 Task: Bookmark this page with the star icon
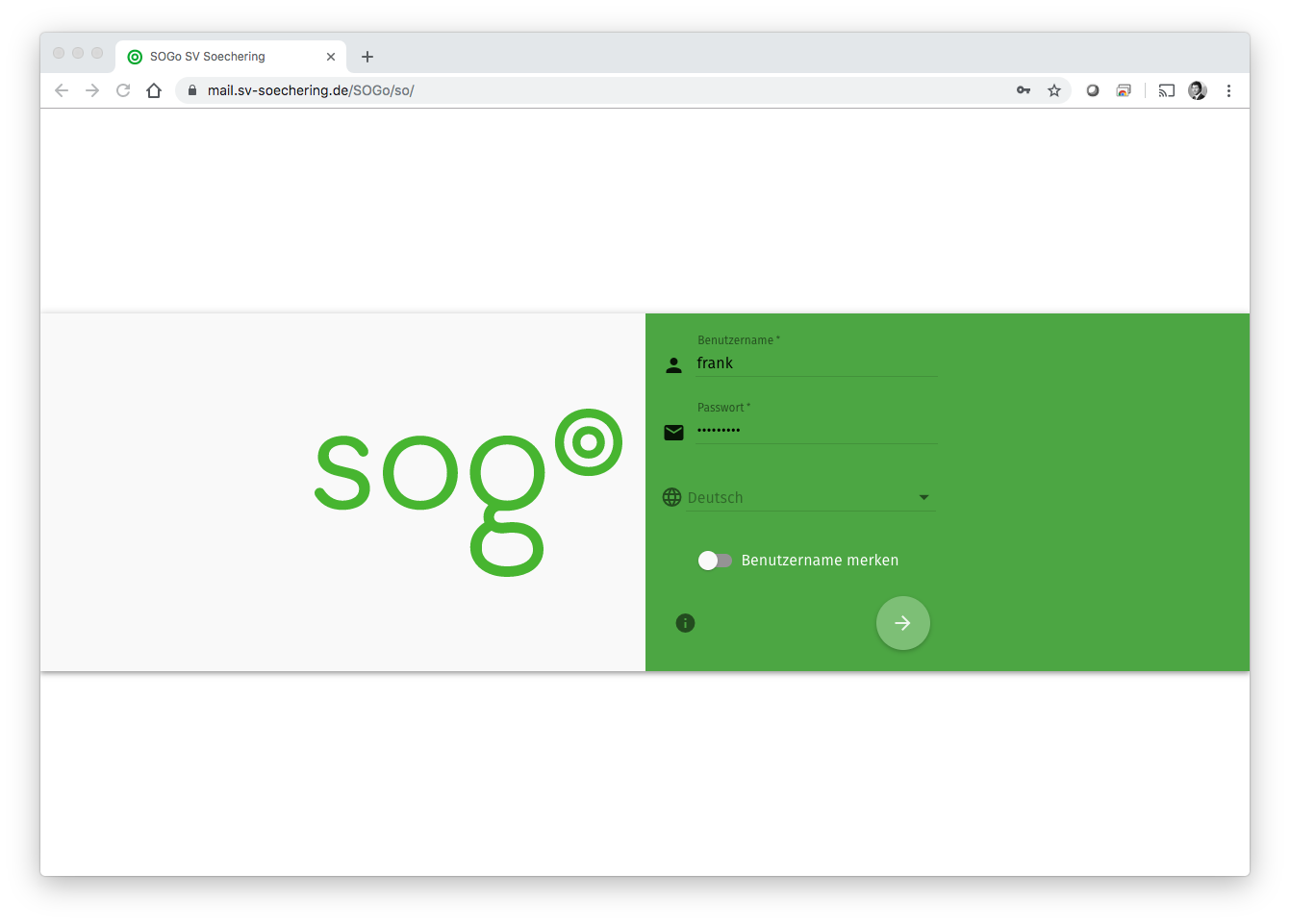(1054, 90)
